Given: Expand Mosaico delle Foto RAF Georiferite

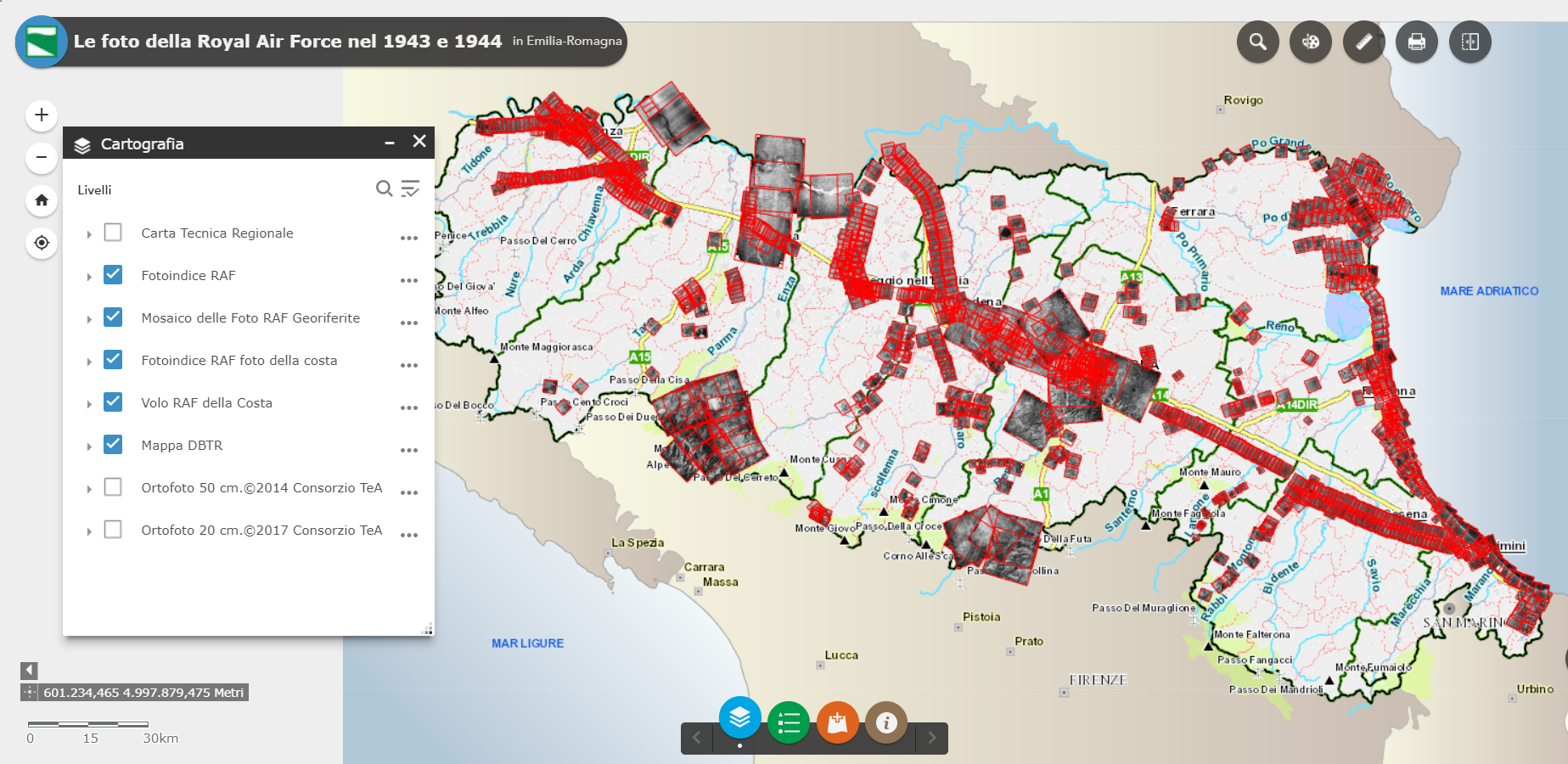Looking at the screenshot, I should tap(89, 319).
